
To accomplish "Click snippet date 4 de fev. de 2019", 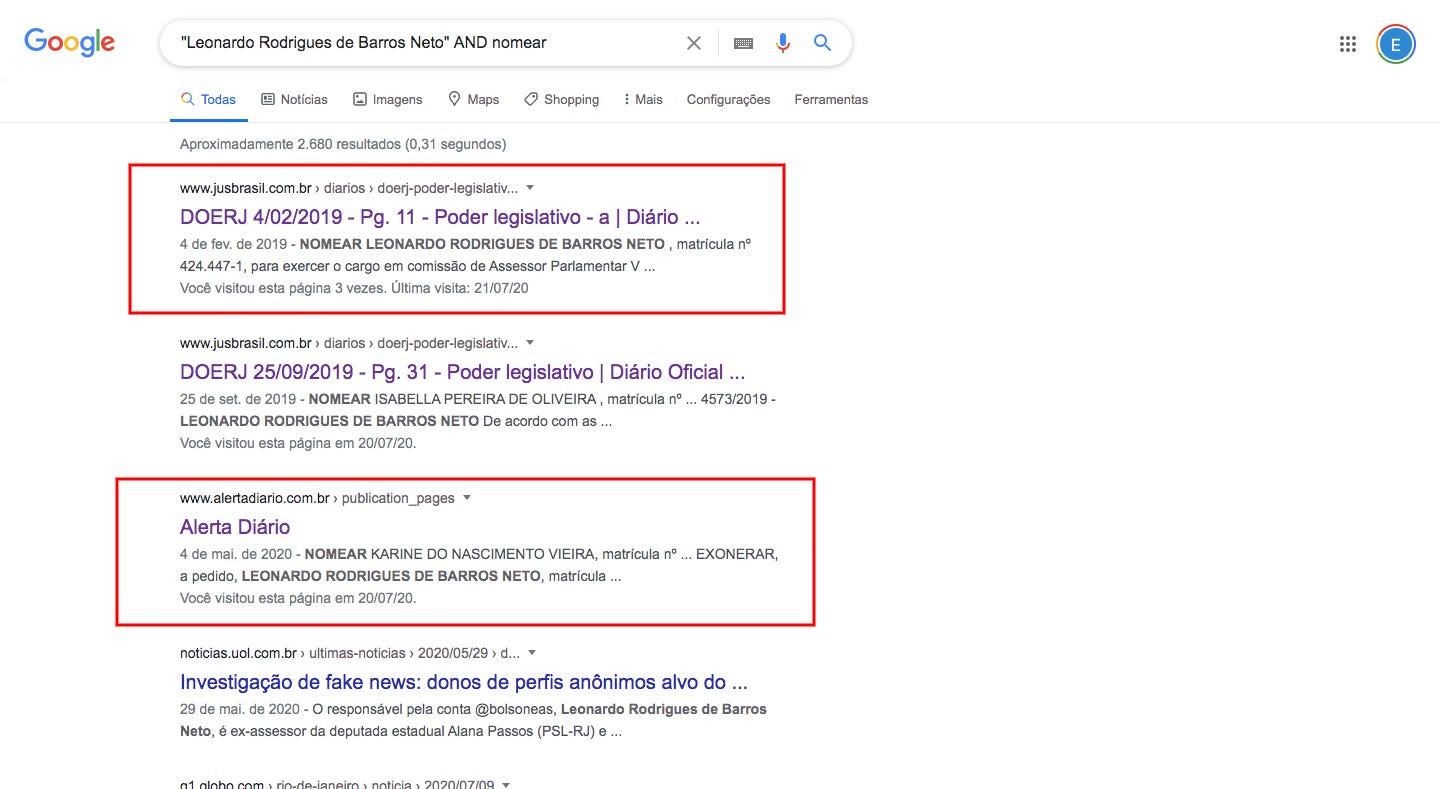I will (x=234, y=244).
